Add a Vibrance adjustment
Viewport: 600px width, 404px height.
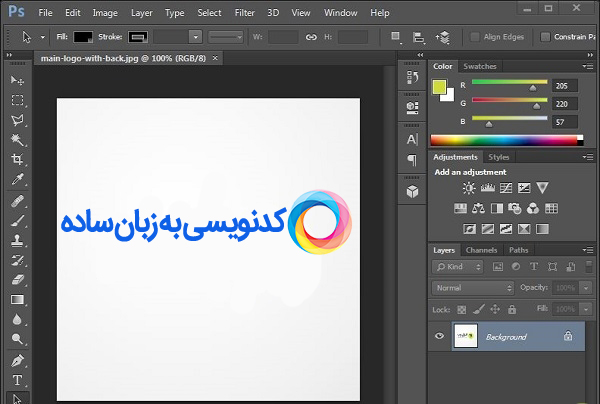click(x=543, y=187)
